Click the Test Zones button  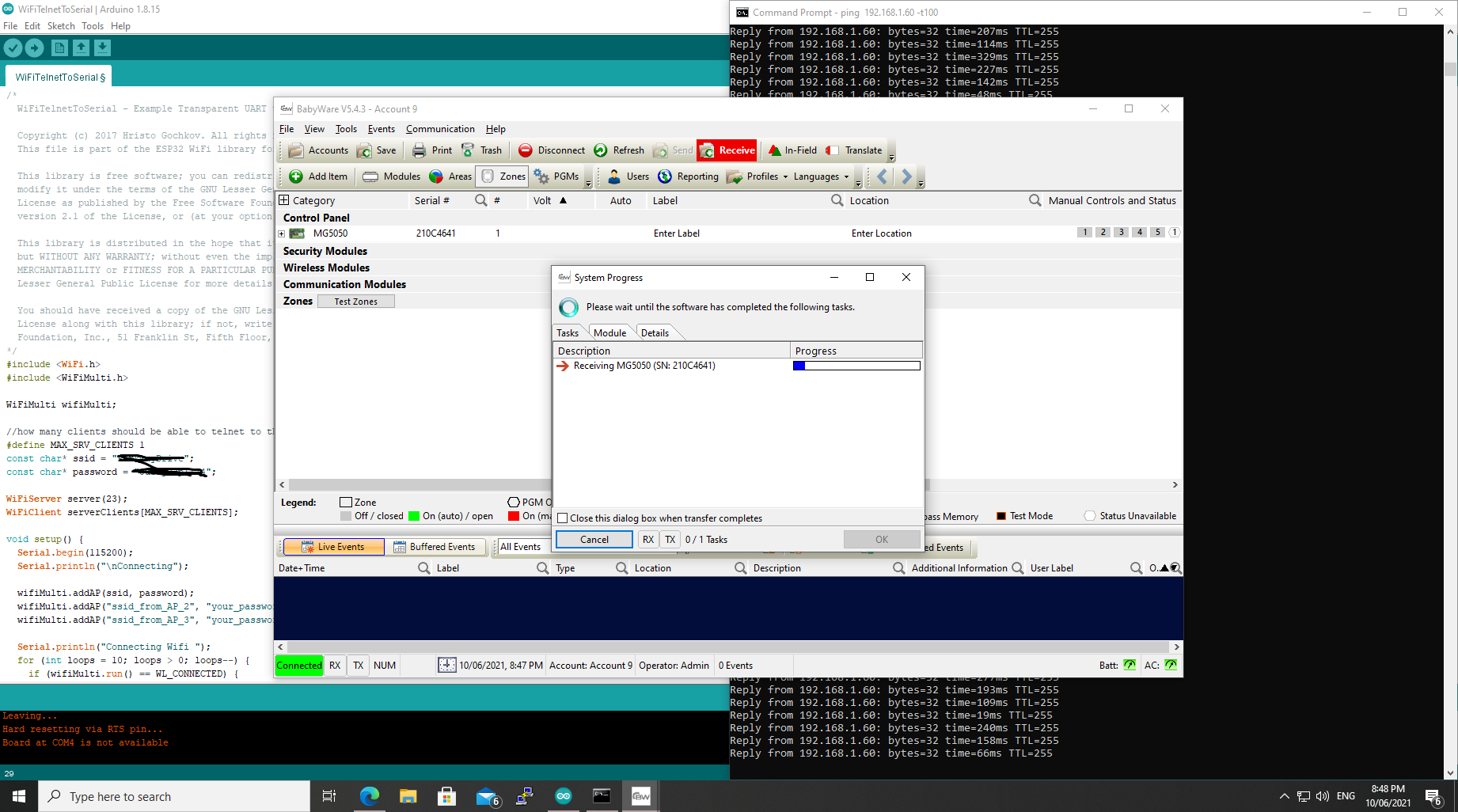(x=355, y=301)
